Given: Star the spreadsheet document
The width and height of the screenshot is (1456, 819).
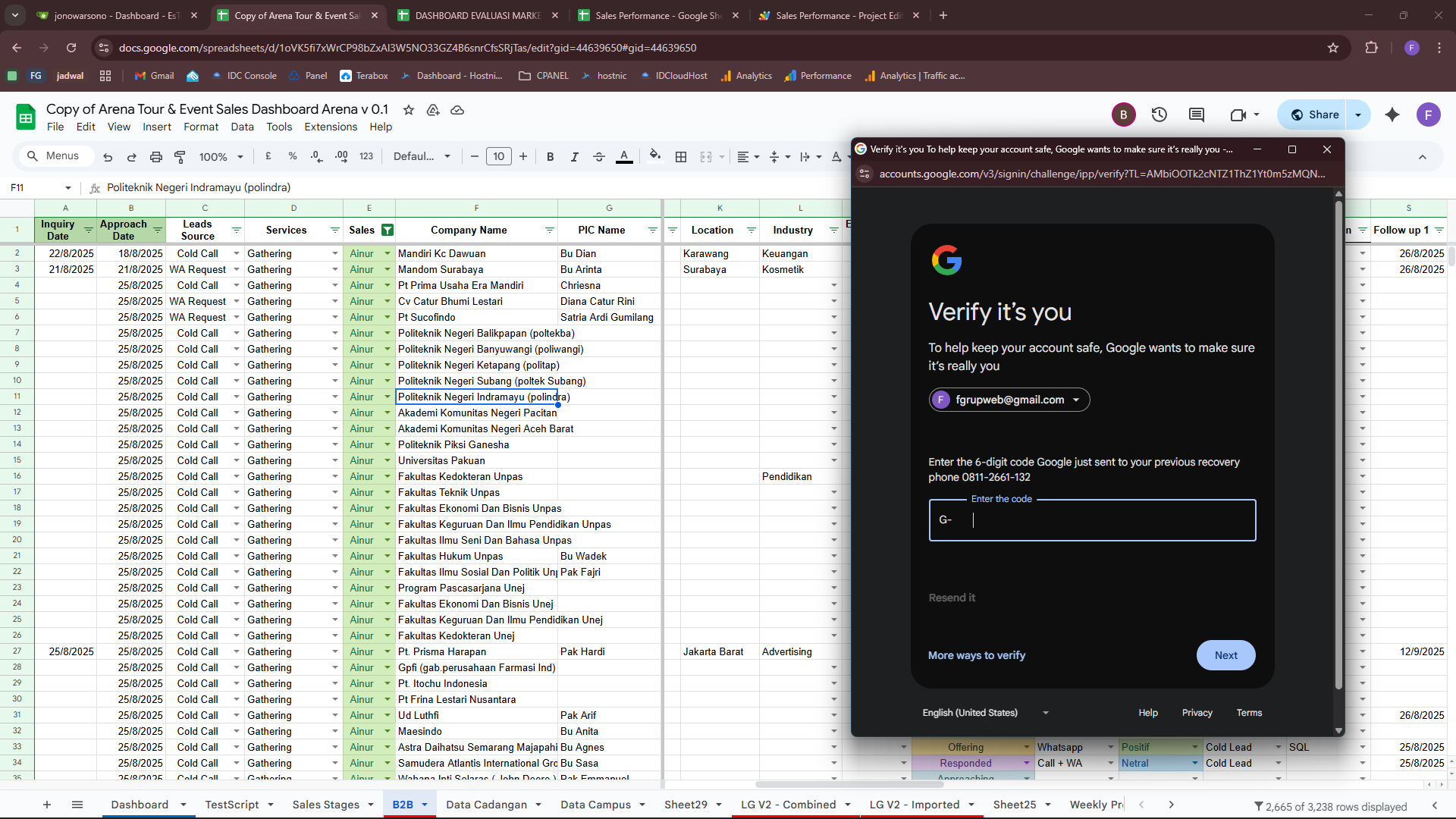Looking at the screenshot, I should [x=409, y=110].
